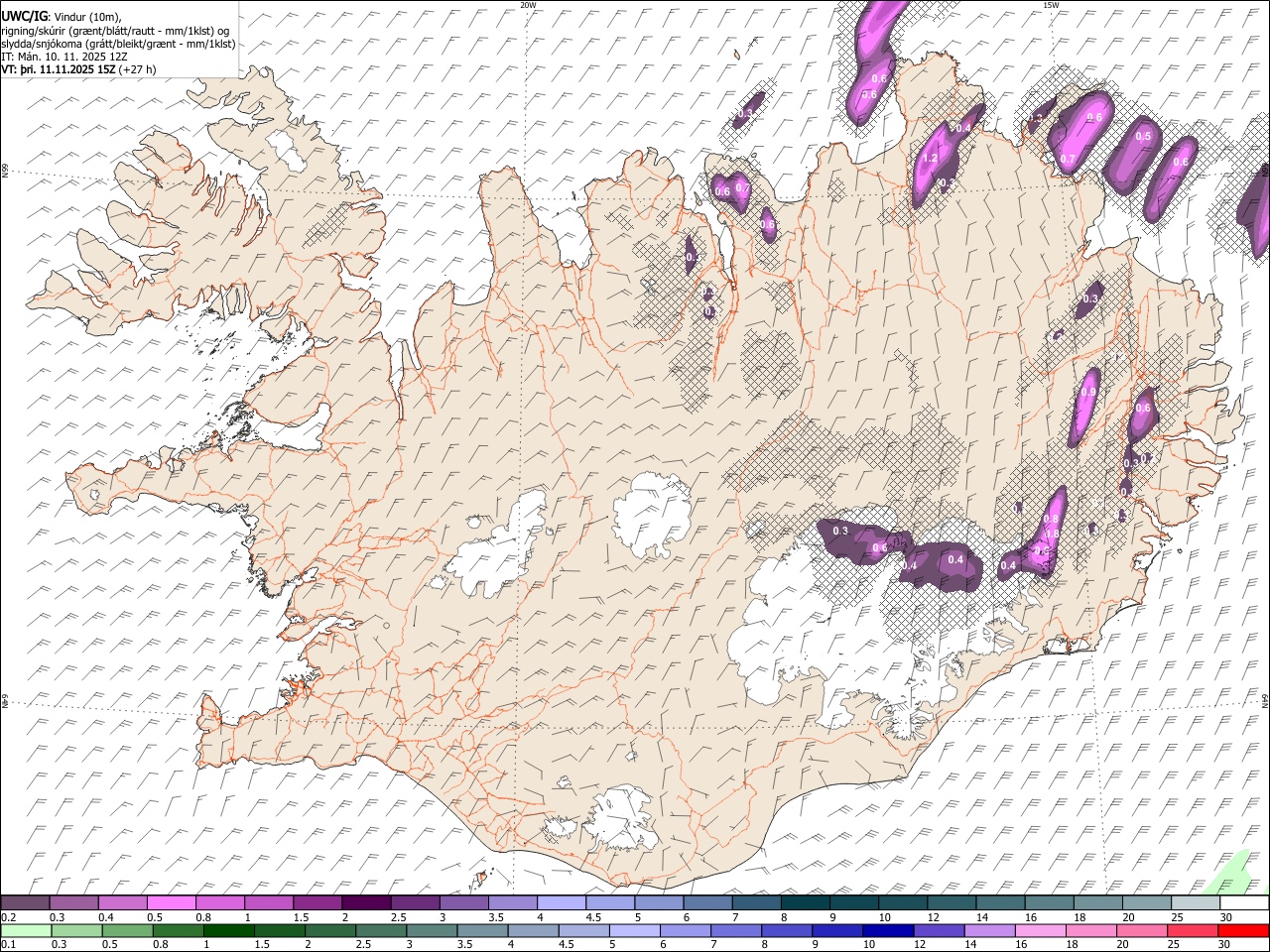Viewport: 1270px width, 952px height.
Task: Click the rain legend swatch for 20–25 mm
Action: tap(1140, 930)
